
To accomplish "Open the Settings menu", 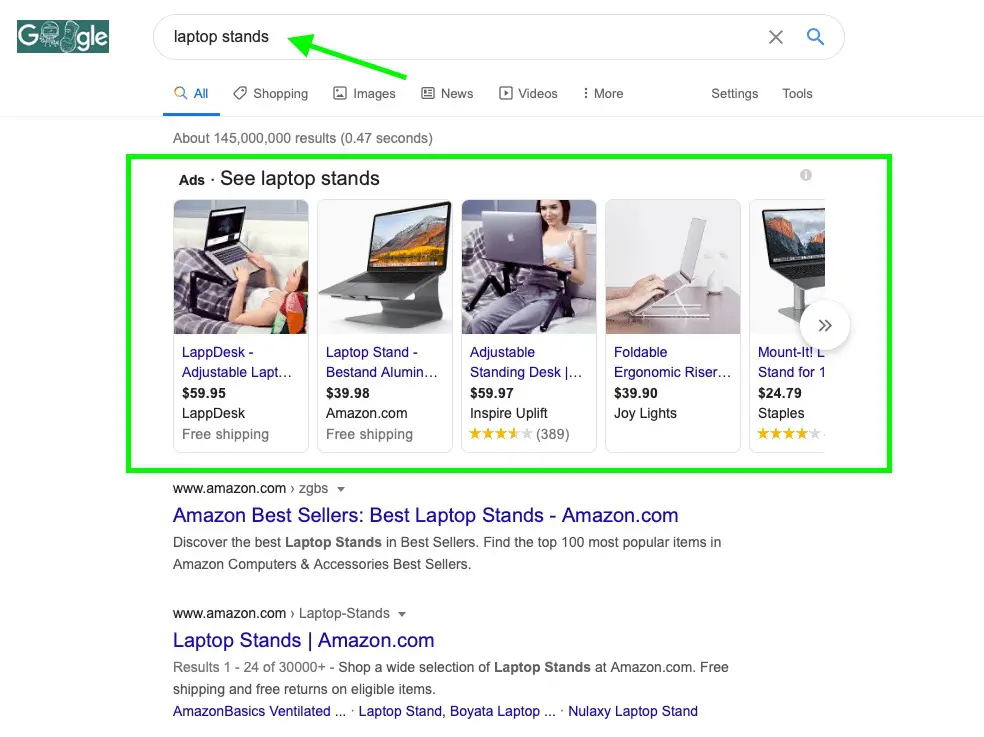I will 734,93.
